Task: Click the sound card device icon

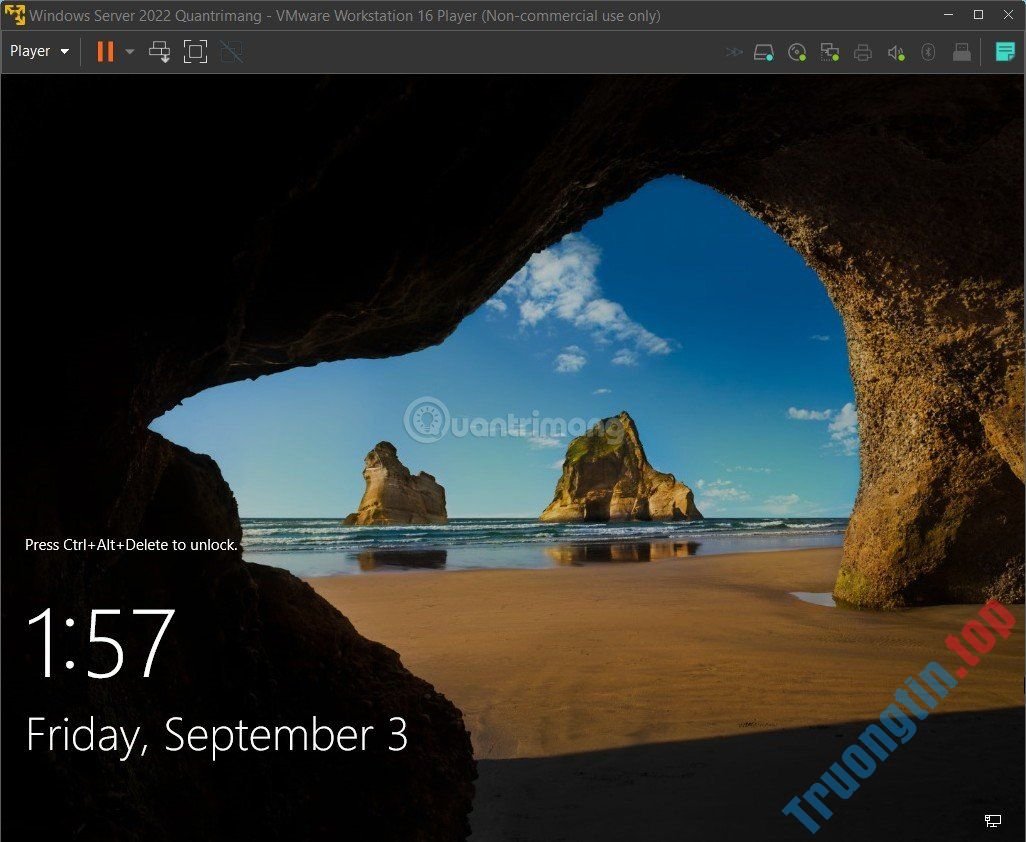Action: 895,51
